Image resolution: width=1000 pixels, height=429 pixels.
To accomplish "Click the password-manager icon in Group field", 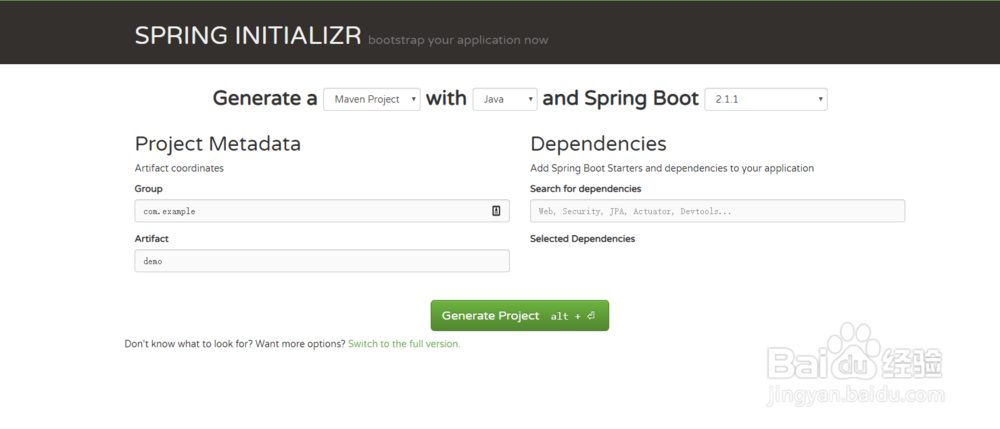I will point(496,211).
